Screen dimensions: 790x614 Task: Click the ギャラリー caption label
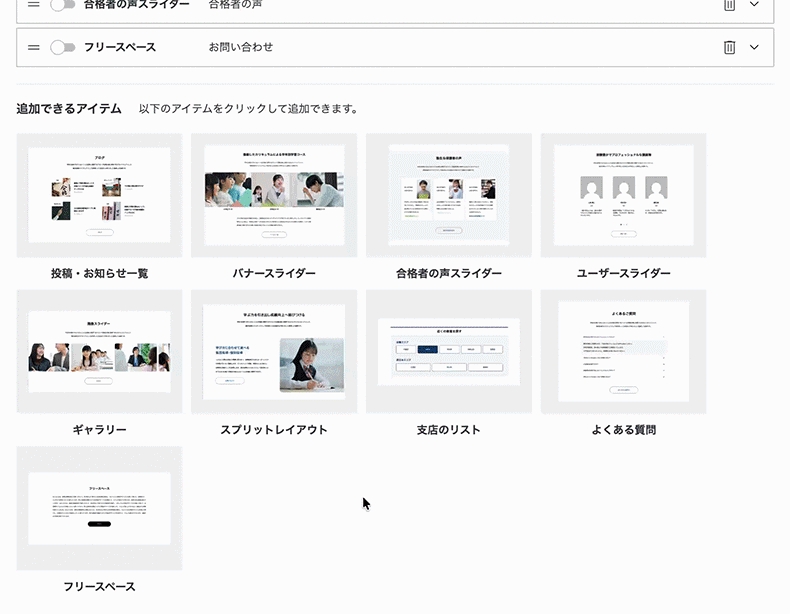click(x=99, y=430)
